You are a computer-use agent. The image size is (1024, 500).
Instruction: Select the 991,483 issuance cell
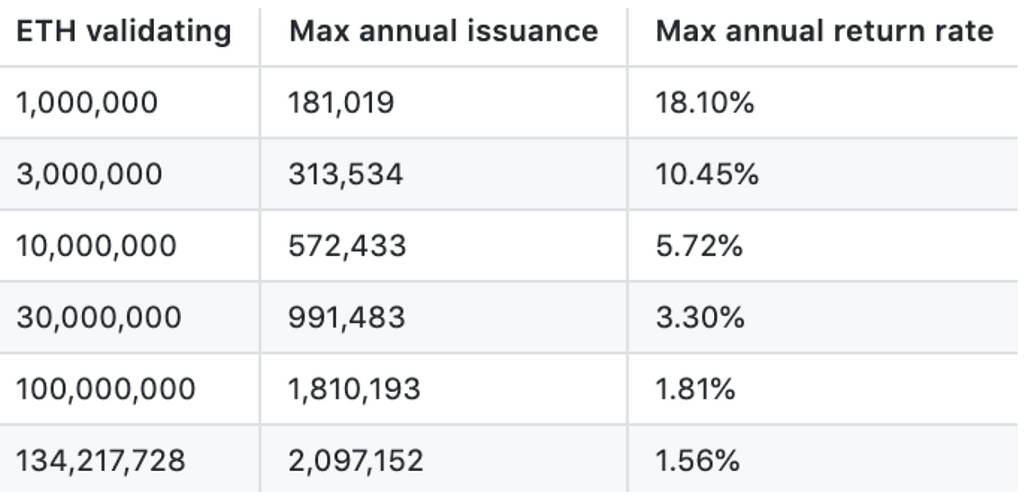(x=347, y=318)
